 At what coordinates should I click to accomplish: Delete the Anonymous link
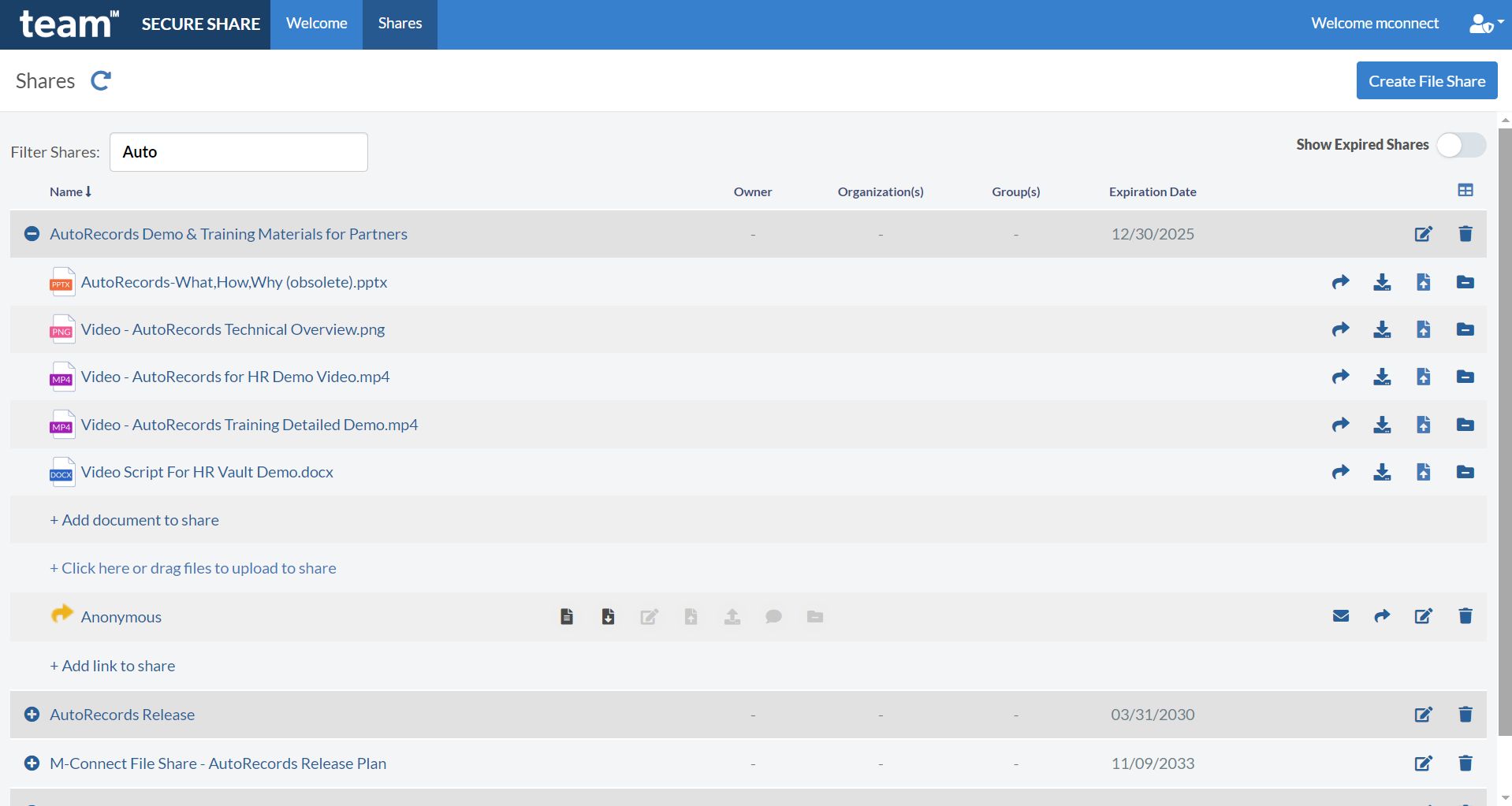[1465, 616]
